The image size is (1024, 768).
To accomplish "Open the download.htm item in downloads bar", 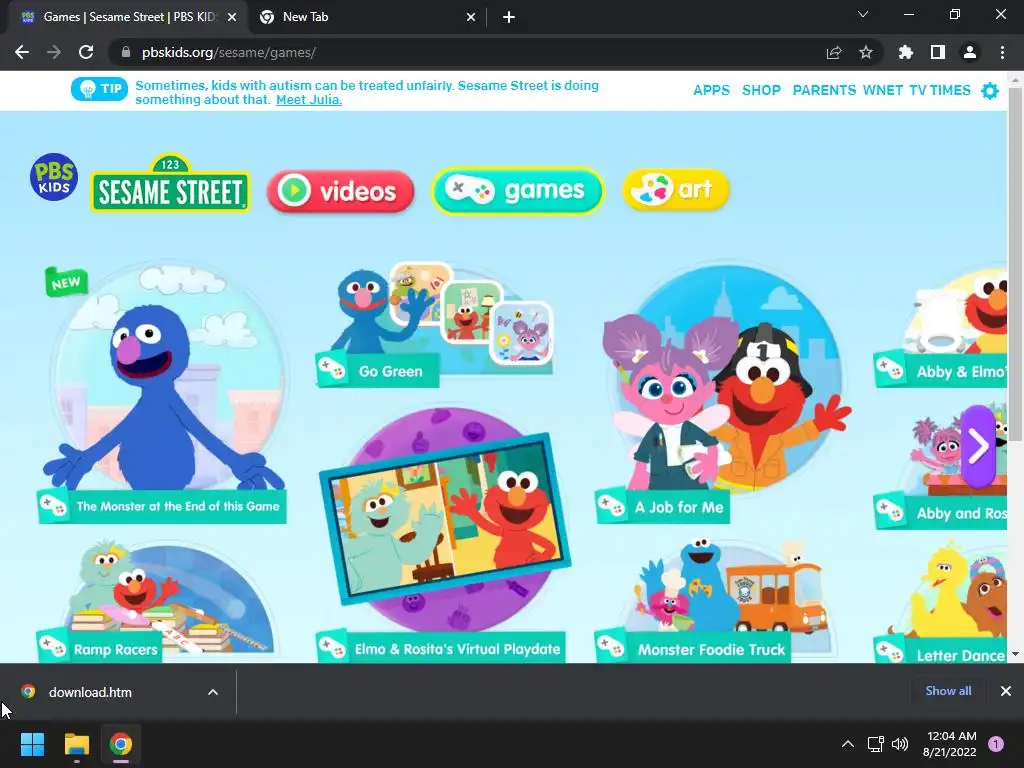I will (x=90, y=692).
